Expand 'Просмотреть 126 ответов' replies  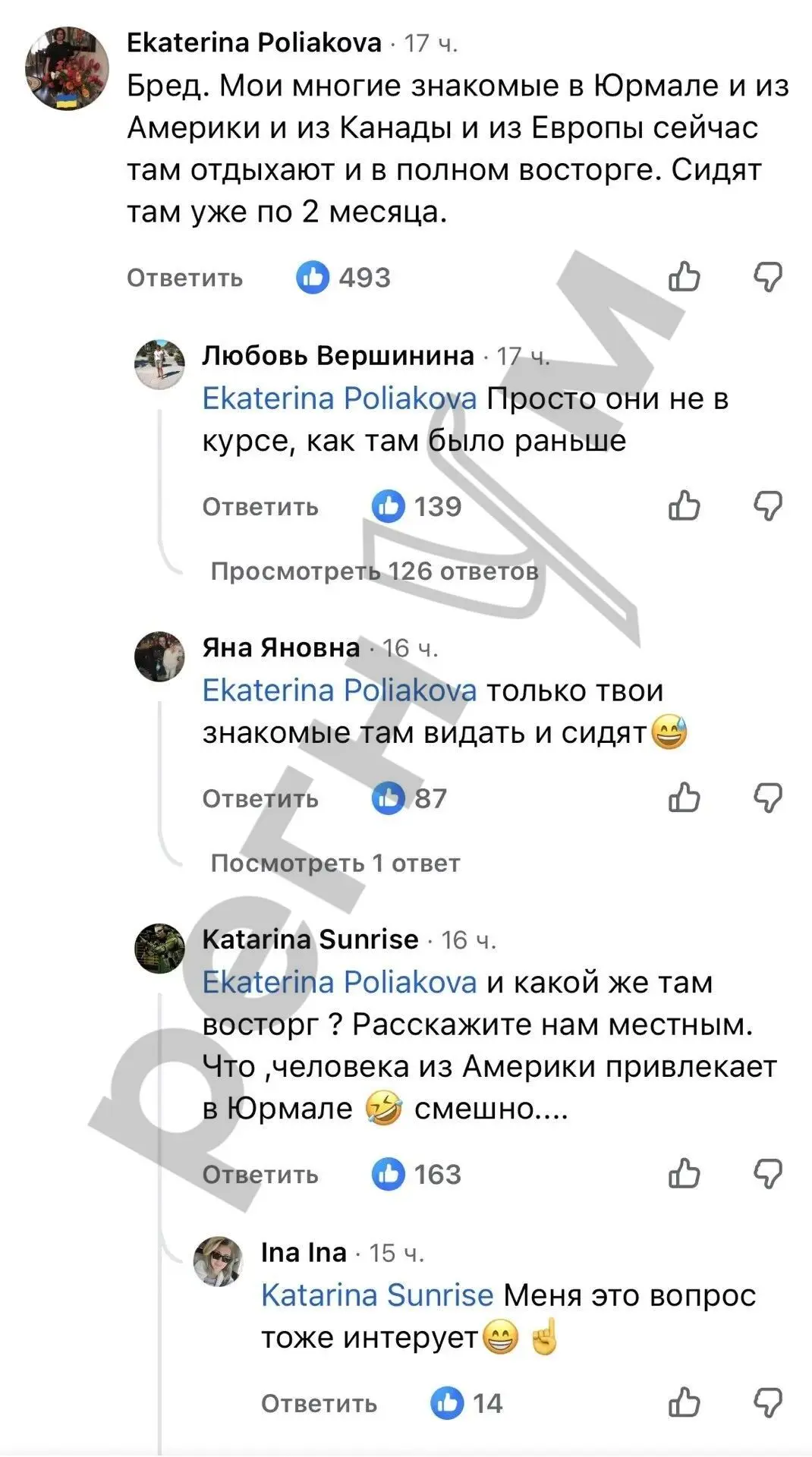click(374, 571)
